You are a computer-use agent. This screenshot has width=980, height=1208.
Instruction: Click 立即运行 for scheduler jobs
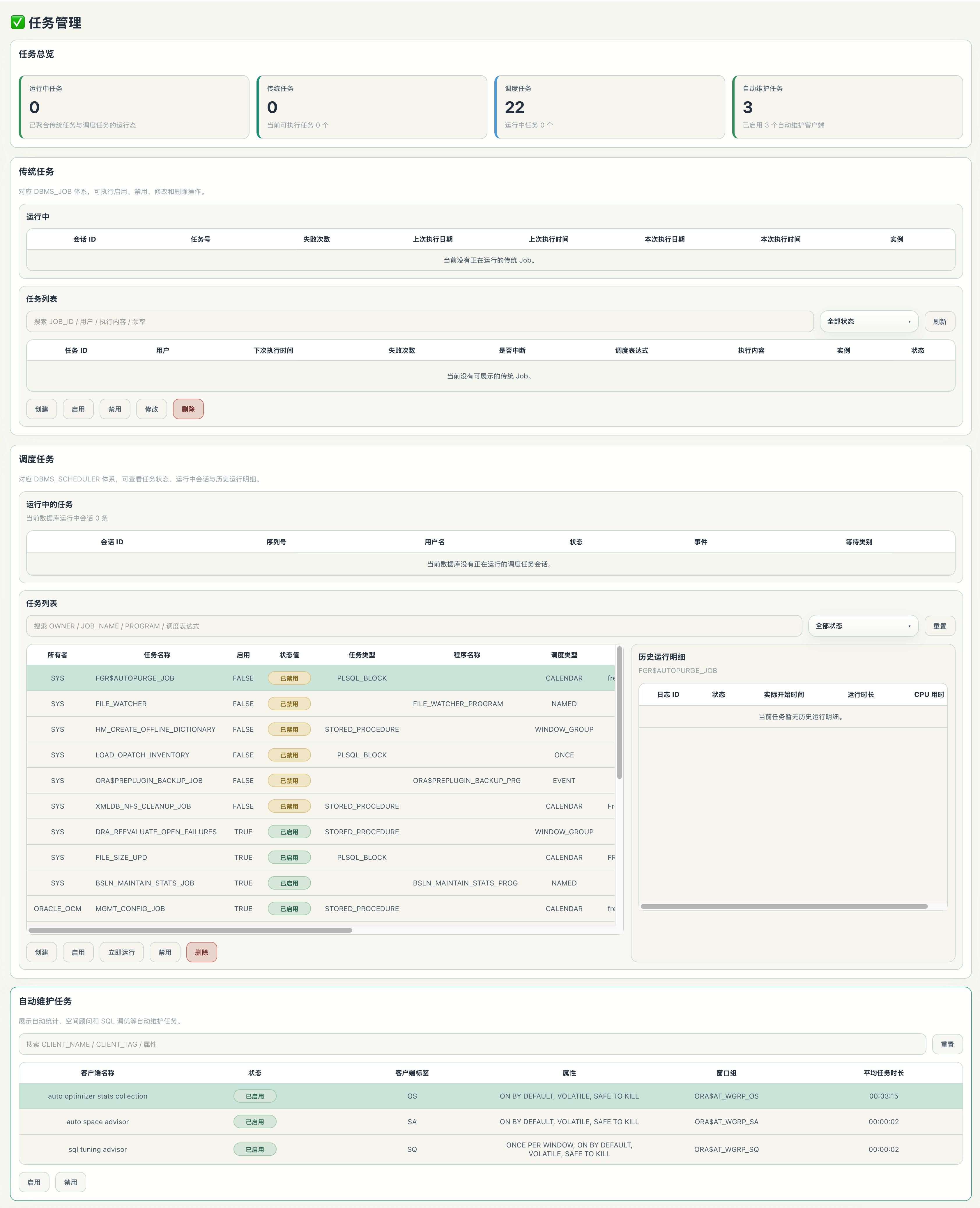pos(121,952)
